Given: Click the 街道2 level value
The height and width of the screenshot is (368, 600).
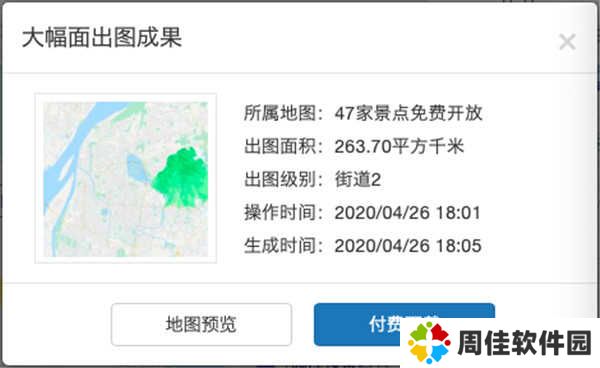Looking at the screenshot, I should tap(358, 179).
